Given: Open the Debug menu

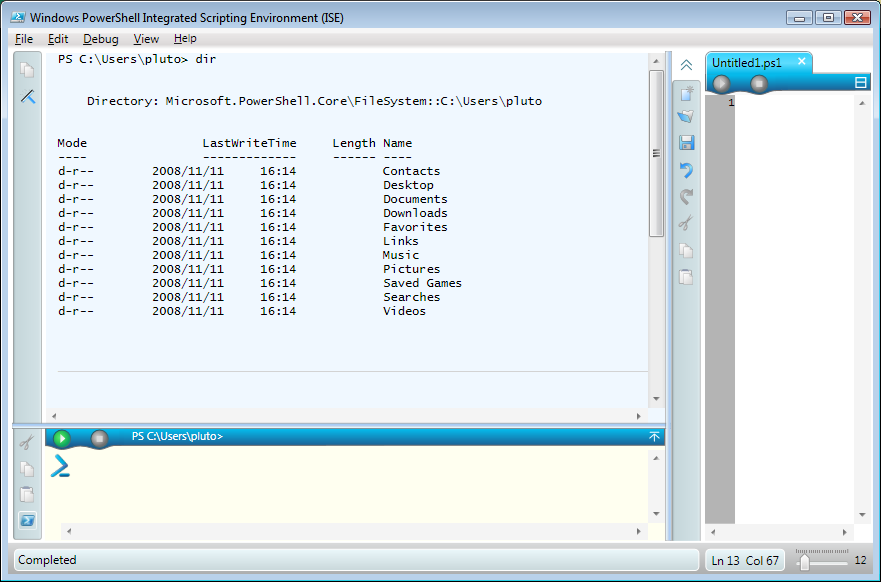Looking at the screenshot, I should coord(101,39).
